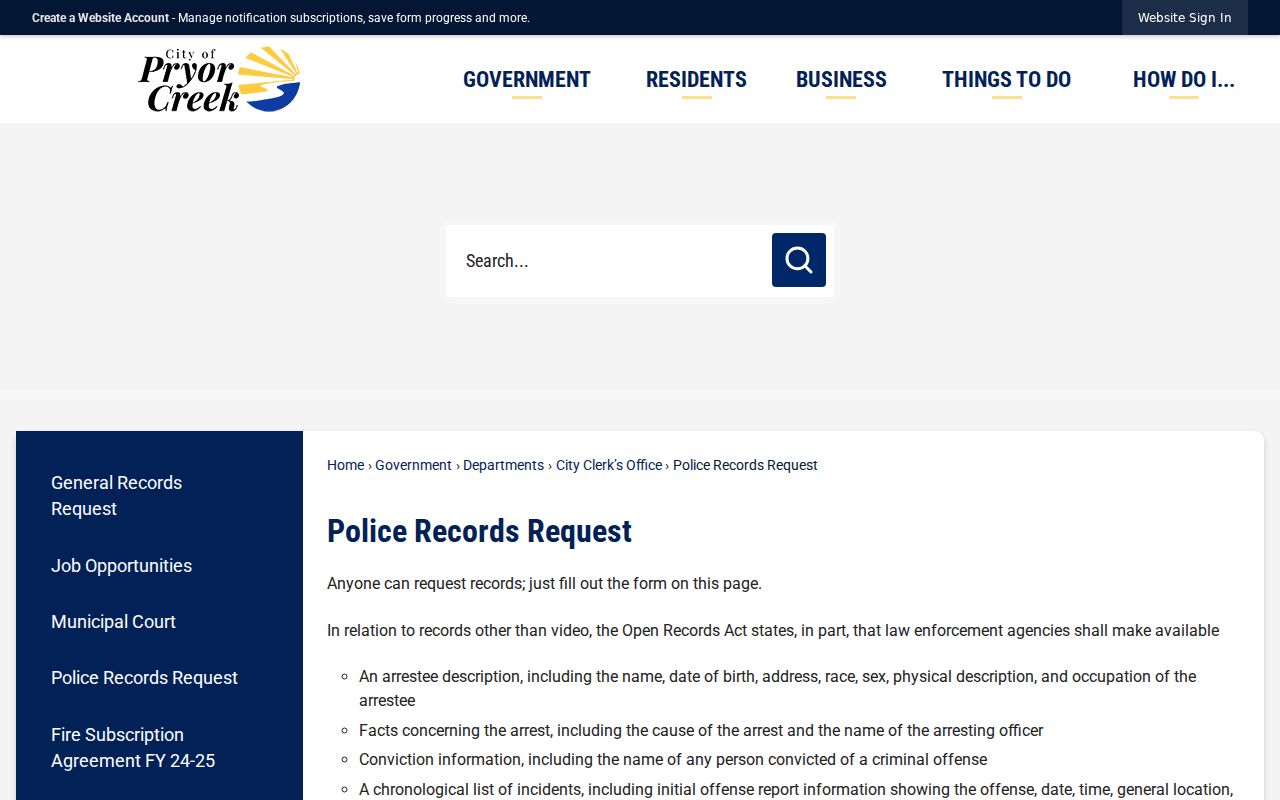The width and height of the screenshot is (1280, 800).
Task: Click the Open Records Act paragraph
Action: click(773, 630)
